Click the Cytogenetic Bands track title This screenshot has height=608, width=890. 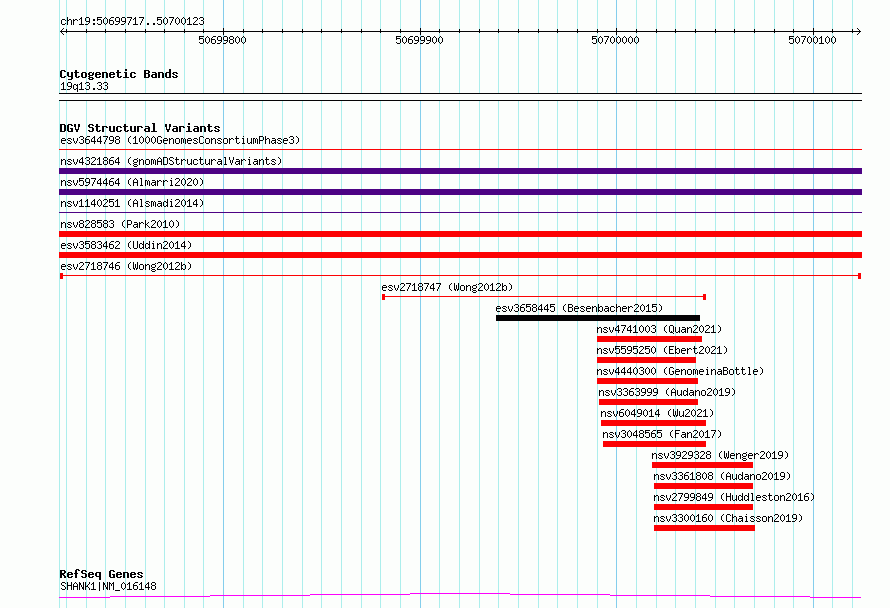coord(119,74)
